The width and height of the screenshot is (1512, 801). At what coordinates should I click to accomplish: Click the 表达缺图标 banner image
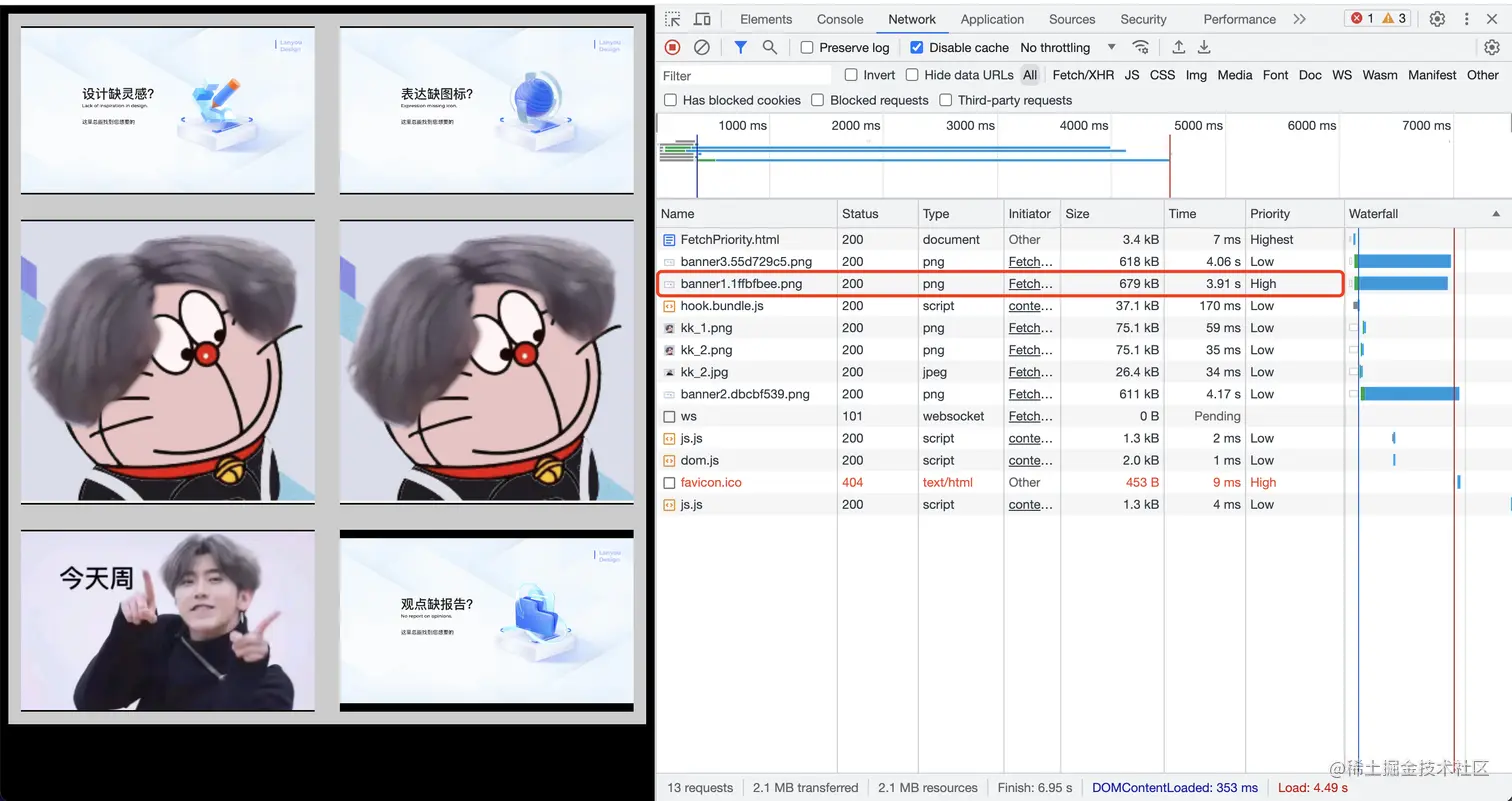(487, 110)
